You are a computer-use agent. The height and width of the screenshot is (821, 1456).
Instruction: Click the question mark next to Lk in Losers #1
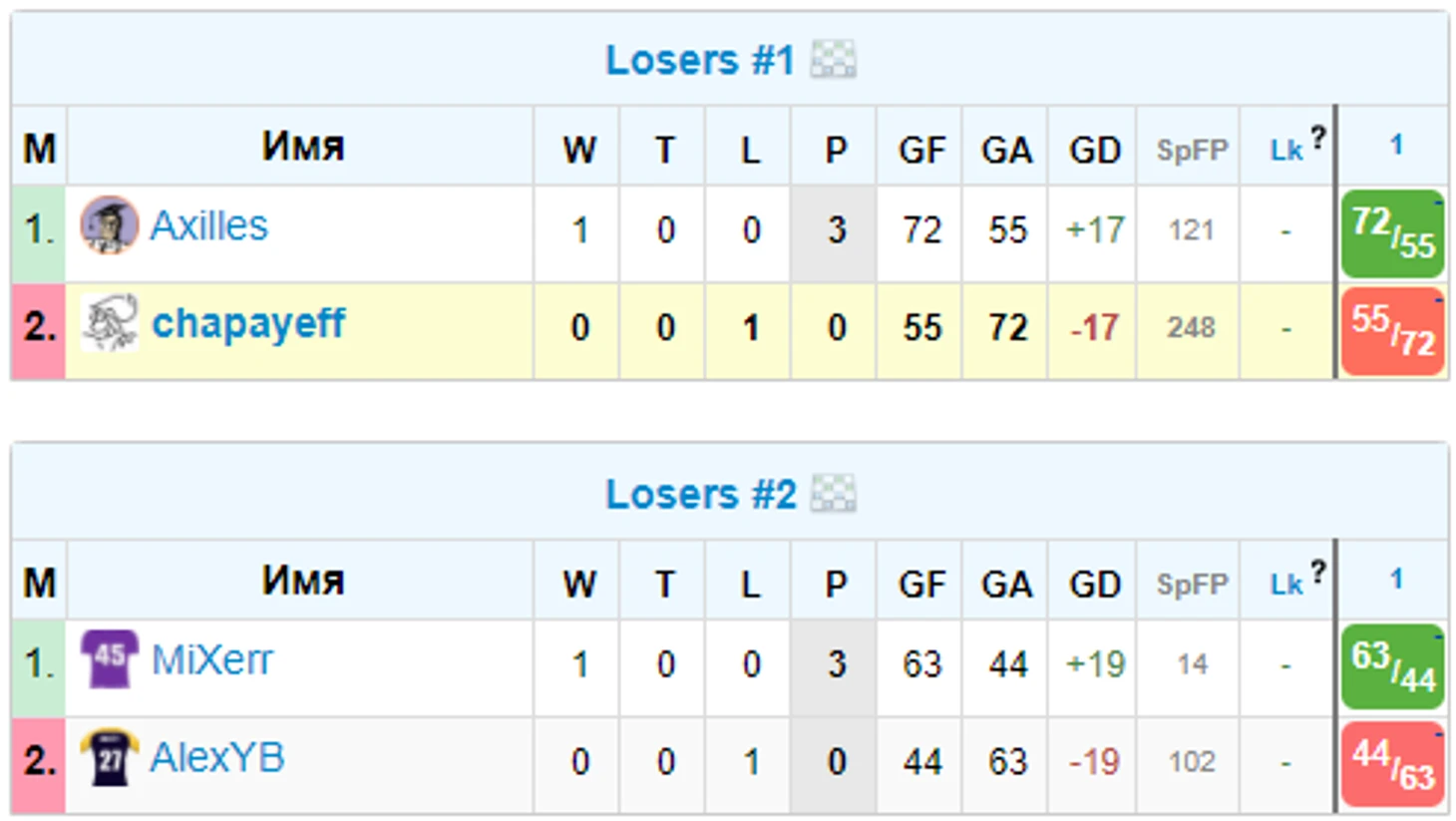1318,138
